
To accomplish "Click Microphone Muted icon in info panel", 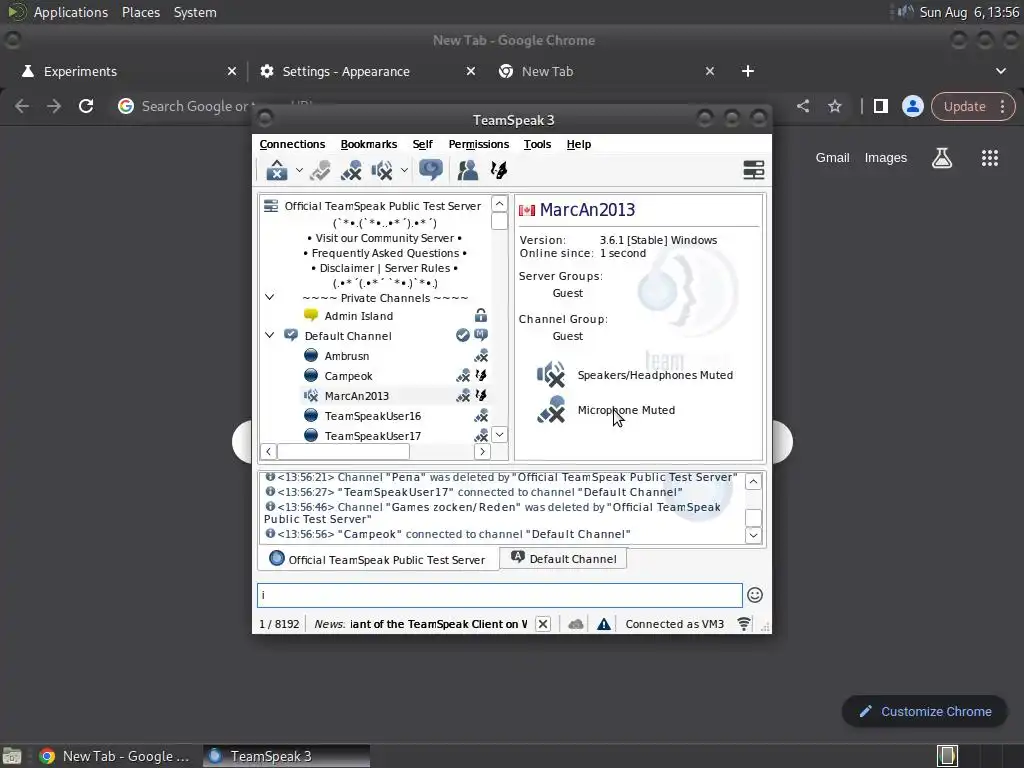I will (x=551, y=410).
